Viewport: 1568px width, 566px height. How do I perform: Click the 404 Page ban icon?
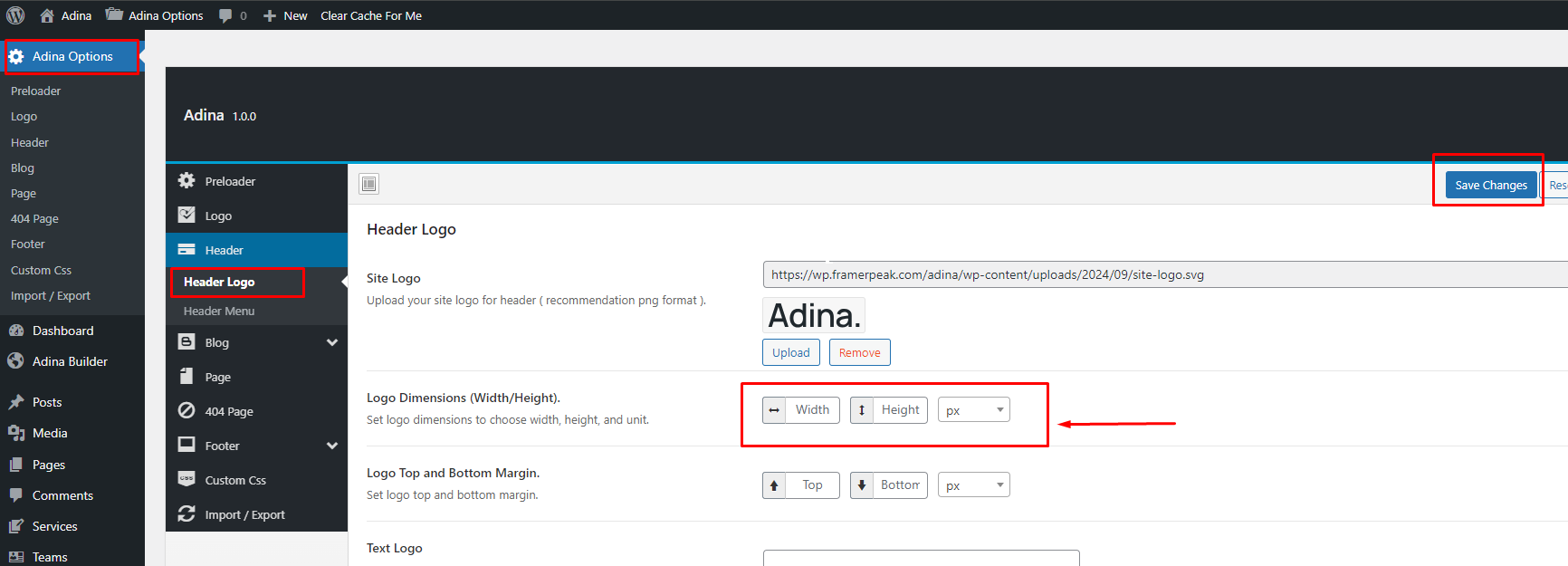186,410
